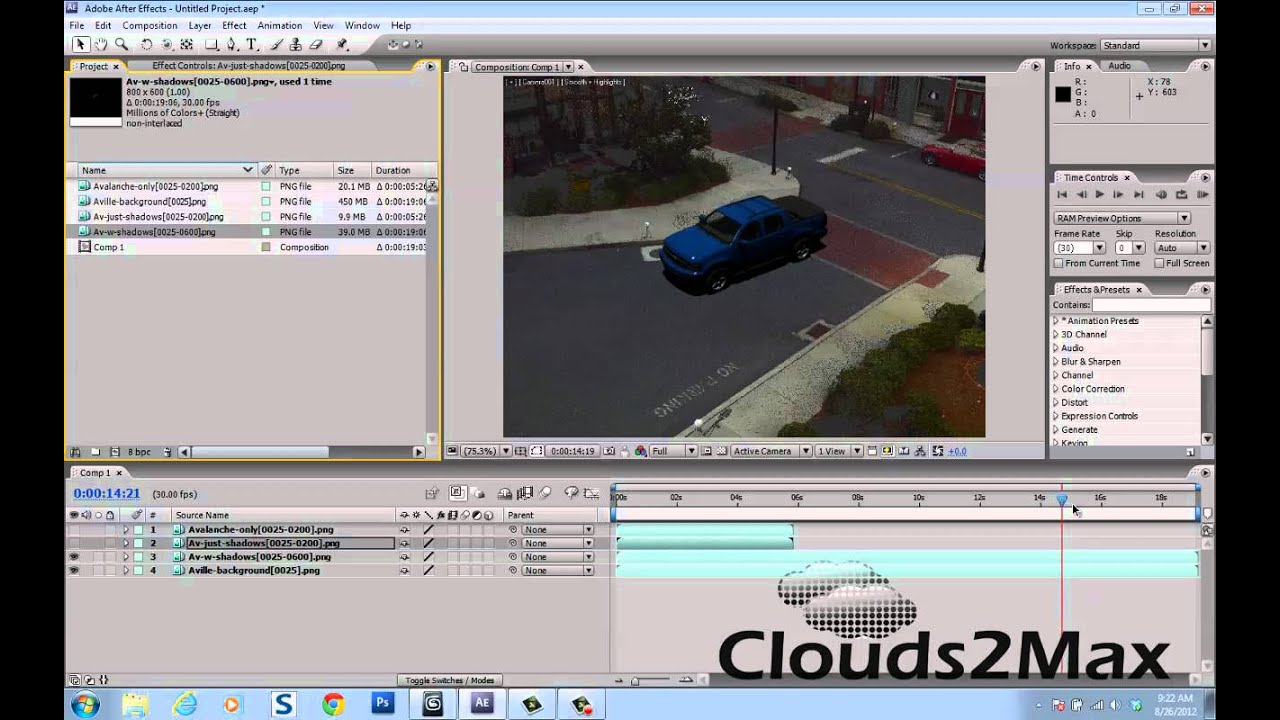
Task: Select the Brush tool
Action: [279, 44]
